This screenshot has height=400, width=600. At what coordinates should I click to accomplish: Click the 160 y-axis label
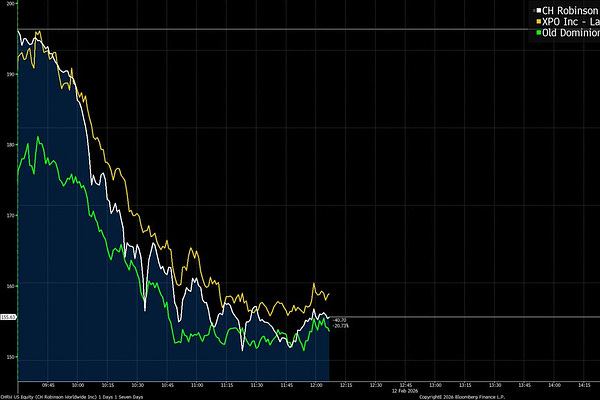pyautogui.click(x=11, y=286)
